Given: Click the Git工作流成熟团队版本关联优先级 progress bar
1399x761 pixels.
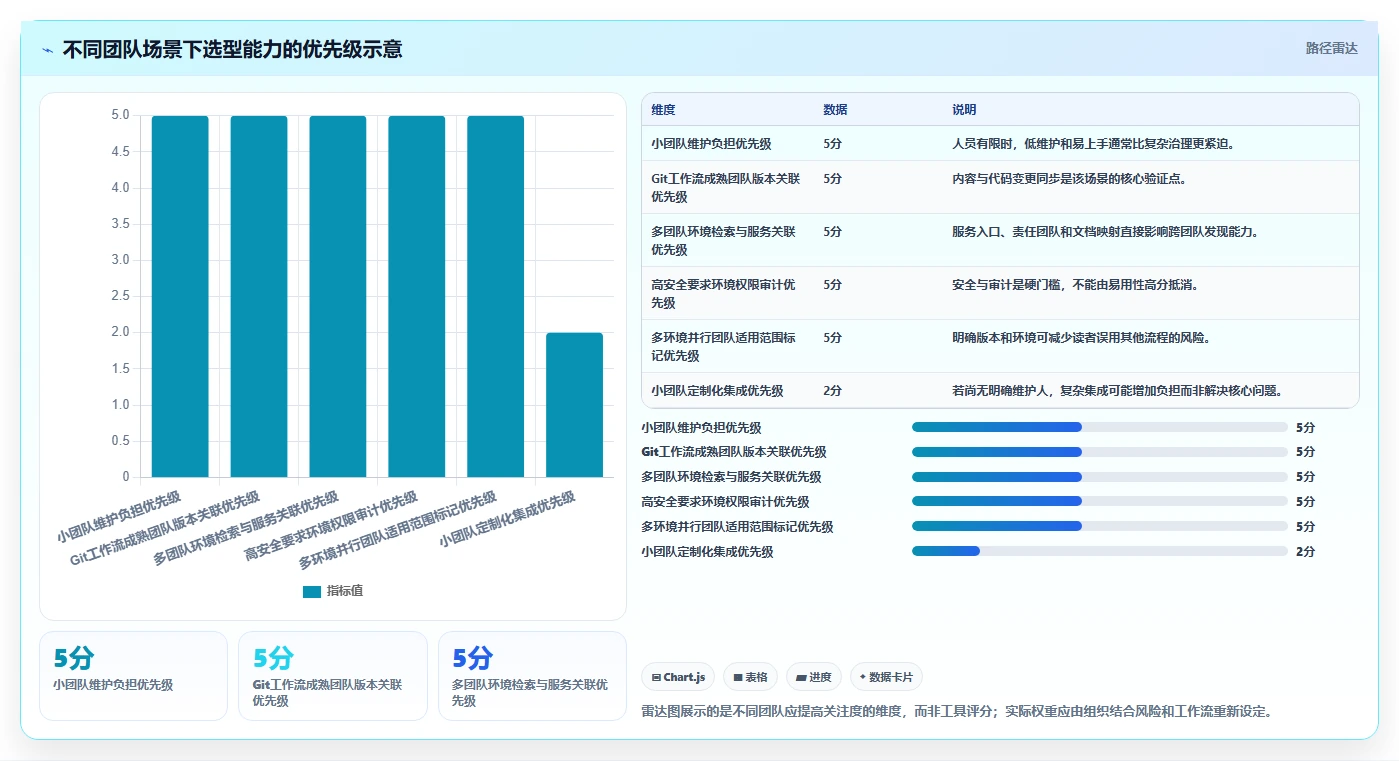Looking at the screenshot, I should click(1100, 452).
